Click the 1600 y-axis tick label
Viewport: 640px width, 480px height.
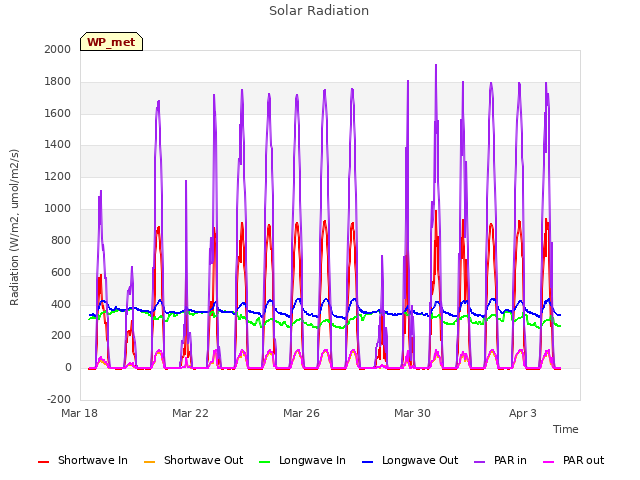(58, 113)
